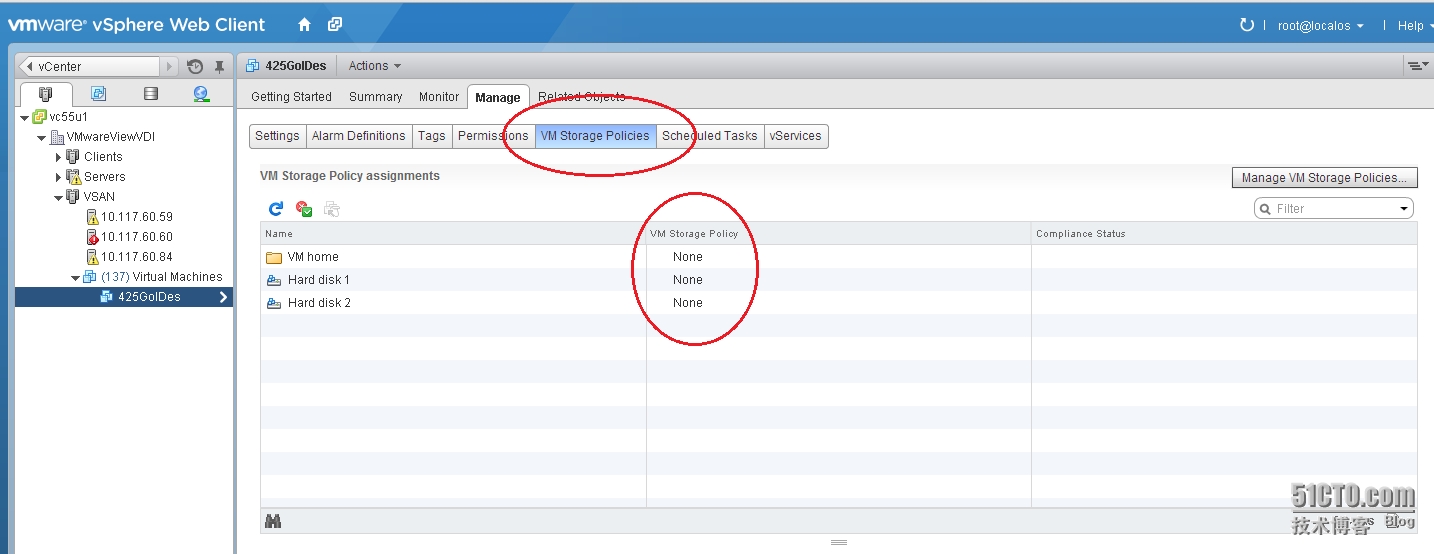Click the binoculars find icon below table
This screenshot has height=554, width=1434.
pyautogui.click(x=273, y=521)
